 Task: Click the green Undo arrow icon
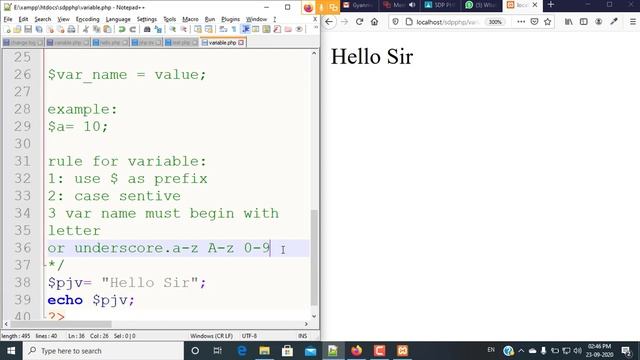point(122,29)
